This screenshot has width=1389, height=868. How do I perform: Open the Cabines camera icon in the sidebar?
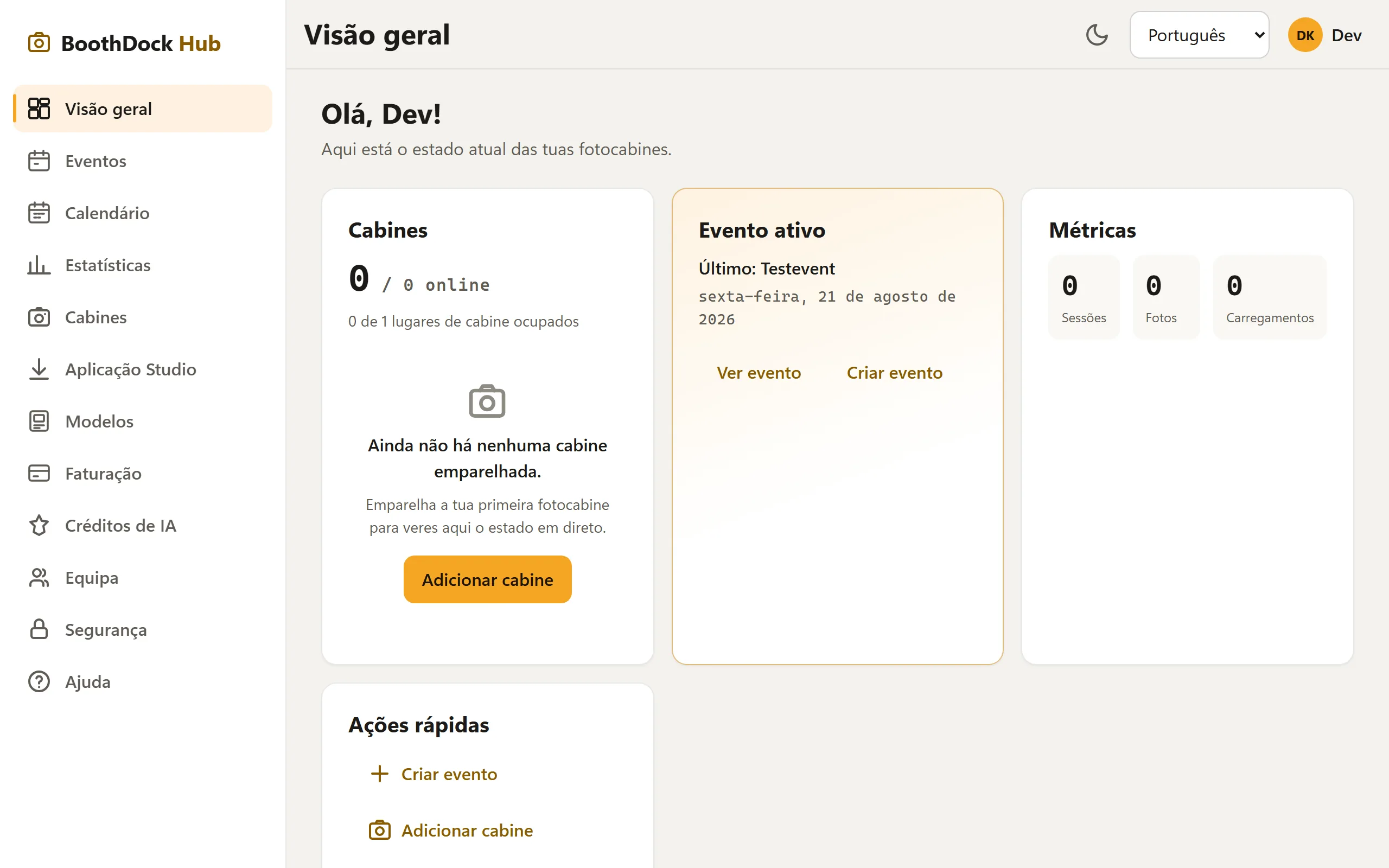(39, 317)
